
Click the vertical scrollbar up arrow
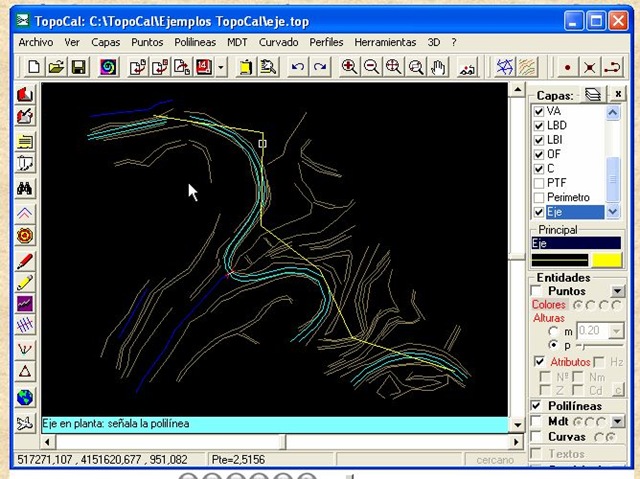point(518,90)
